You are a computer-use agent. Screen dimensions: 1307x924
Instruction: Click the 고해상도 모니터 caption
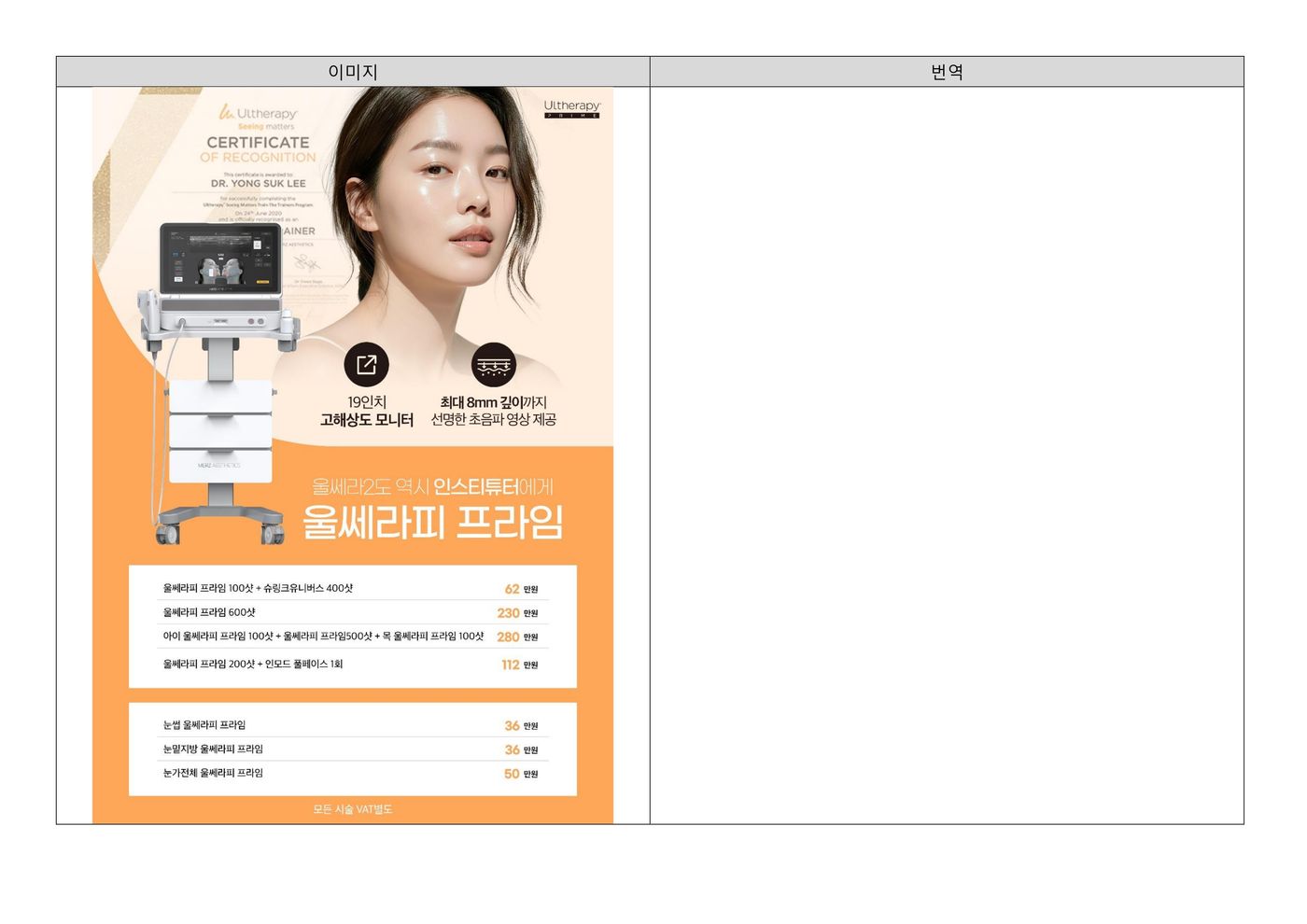coord(366,420)
